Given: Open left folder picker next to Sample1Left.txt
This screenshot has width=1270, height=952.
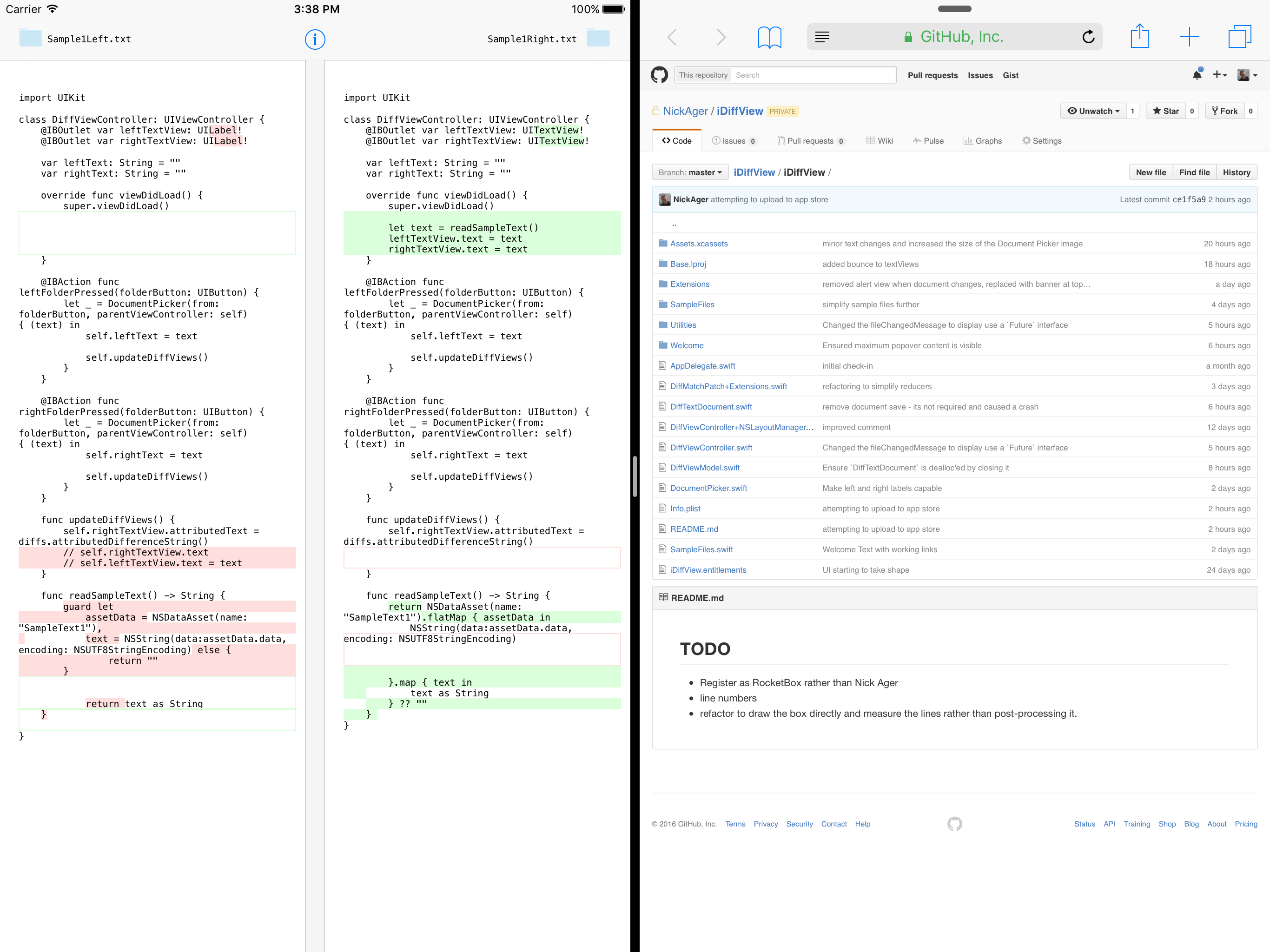Looking at the screenshot, I should click(30, 39).
